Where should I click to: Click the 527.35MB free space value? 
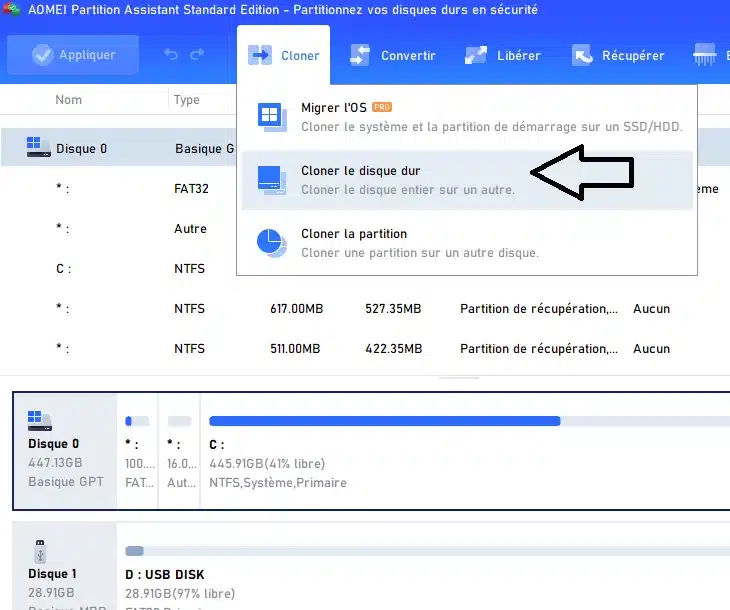coord(393,309)
